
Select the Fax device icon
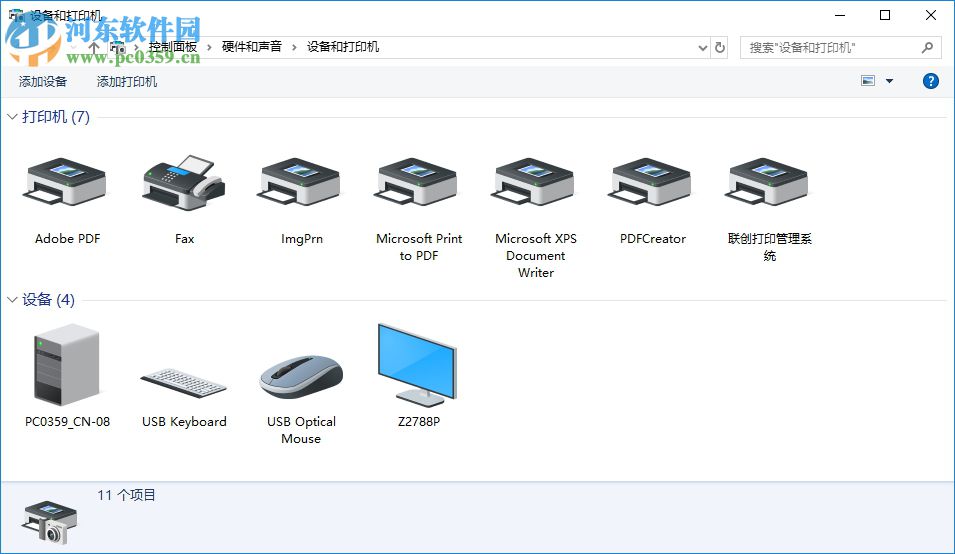[184, 183]
